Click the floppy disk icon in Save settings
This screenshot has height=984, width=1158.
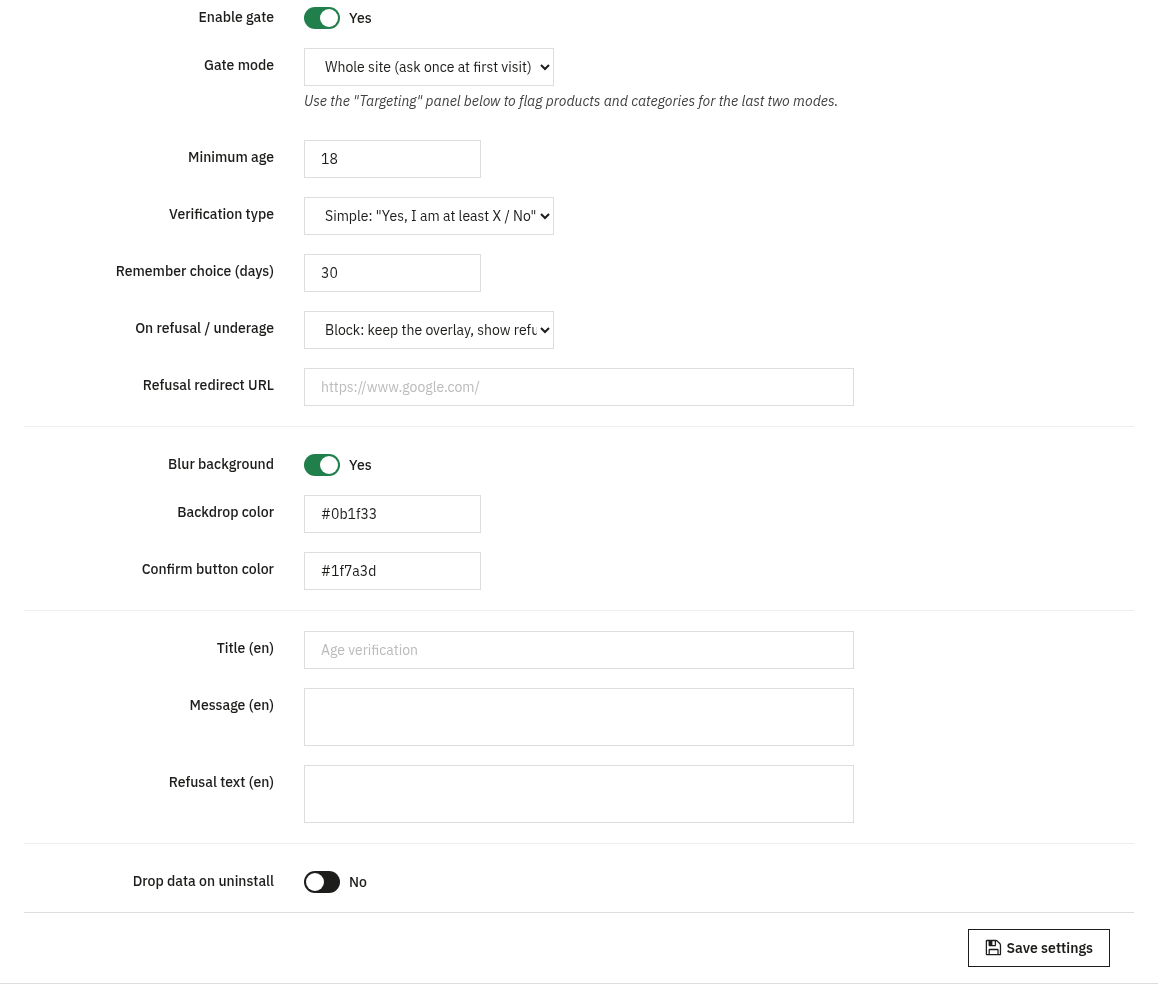(x=993, y=948)
